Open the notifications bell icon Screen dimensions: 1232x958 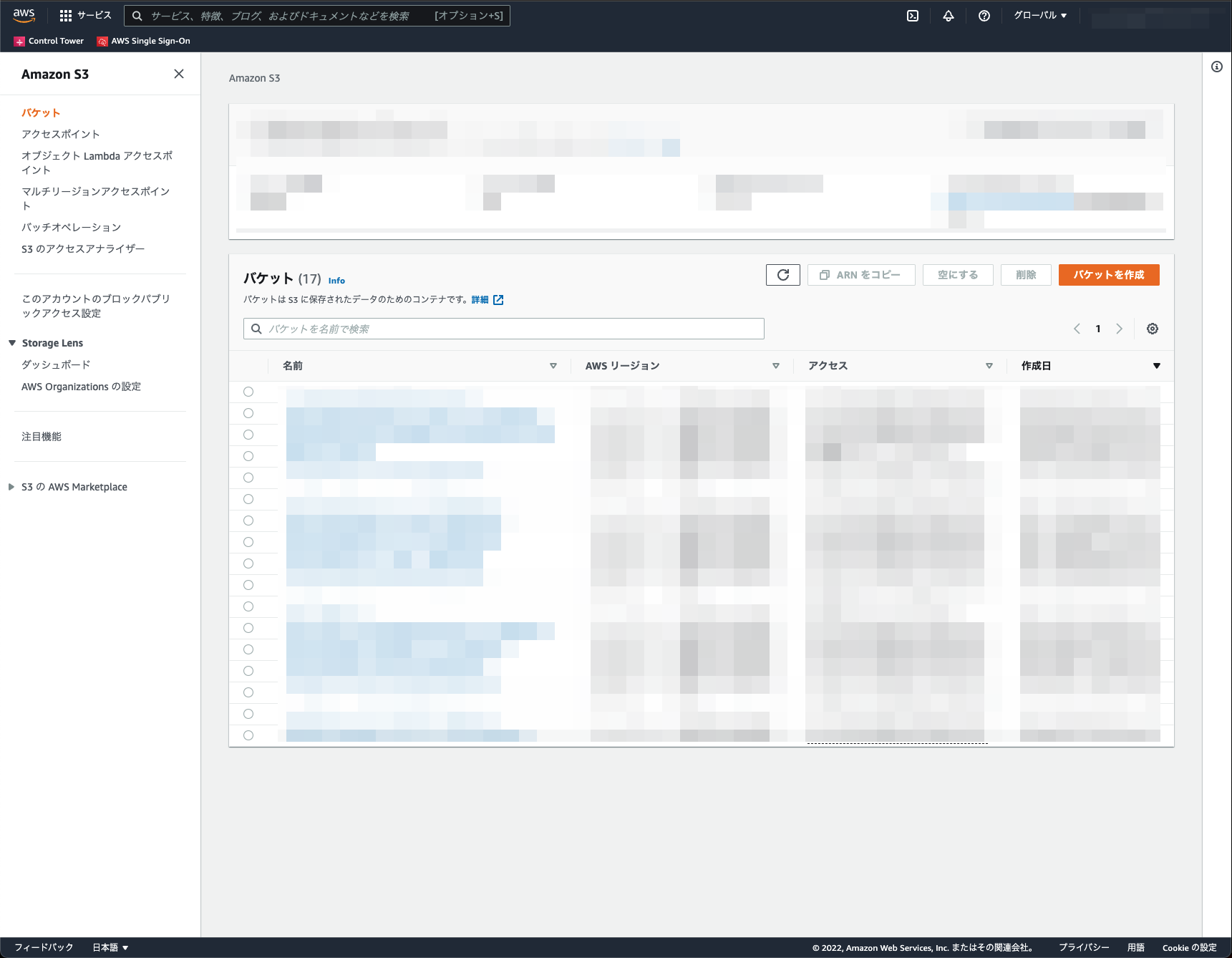tap(949, 16)
